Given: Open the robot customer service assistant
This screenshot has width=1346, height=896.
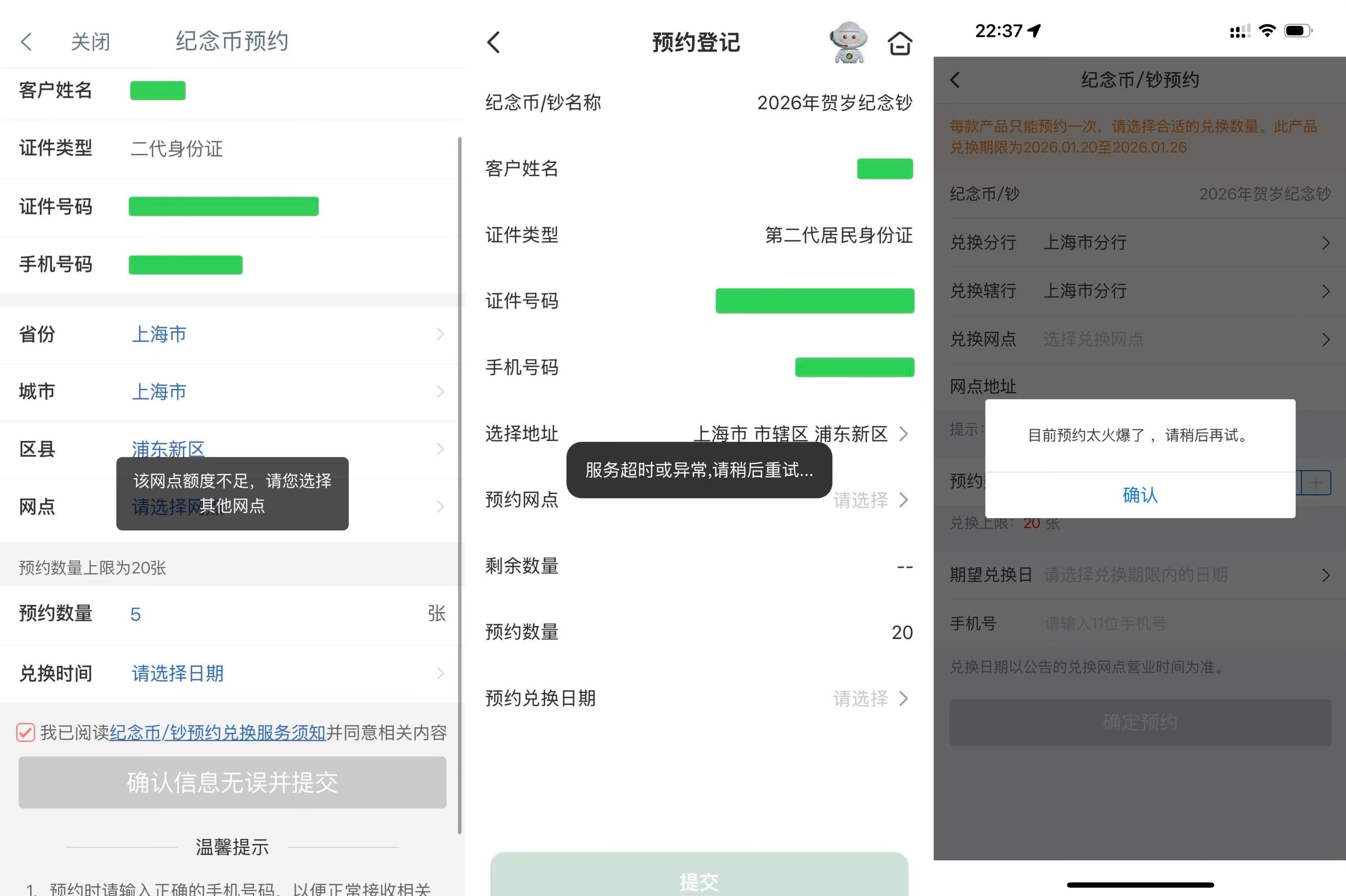Looking at the screenshot, I should pyautogui.click(x=849, y=42).
